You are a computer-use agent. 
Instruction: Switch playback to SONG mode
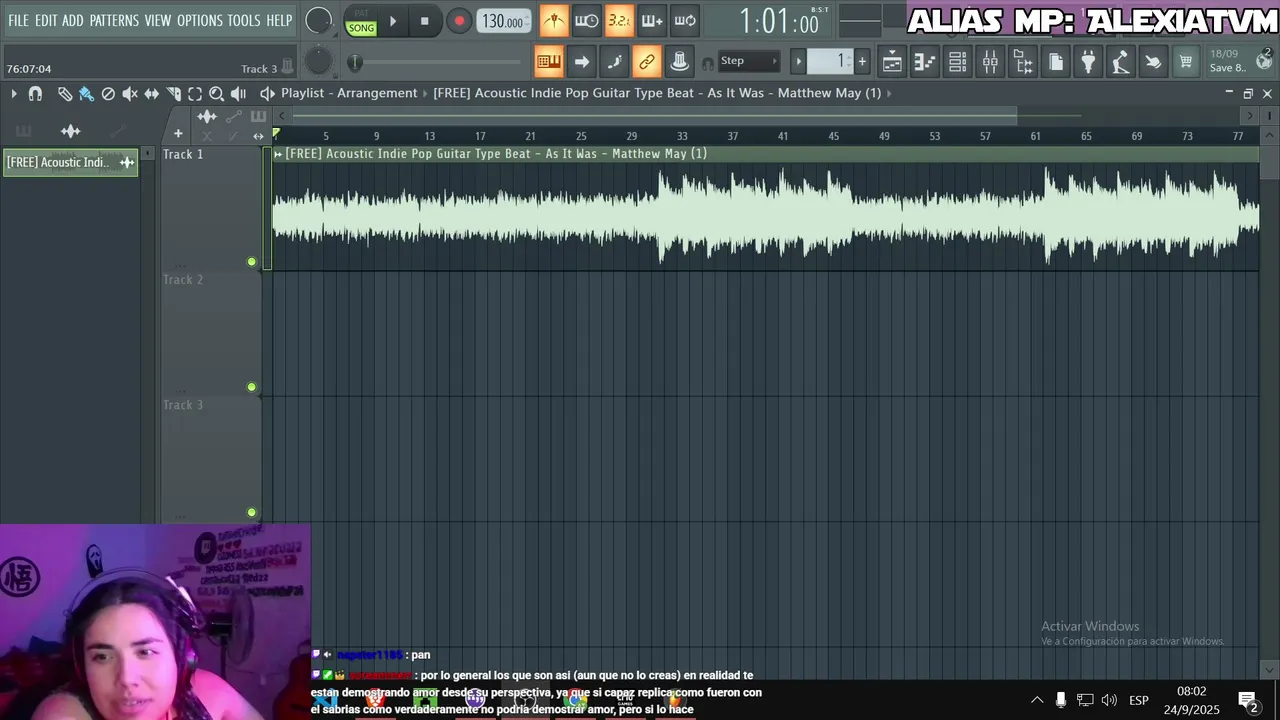point(361,28)
